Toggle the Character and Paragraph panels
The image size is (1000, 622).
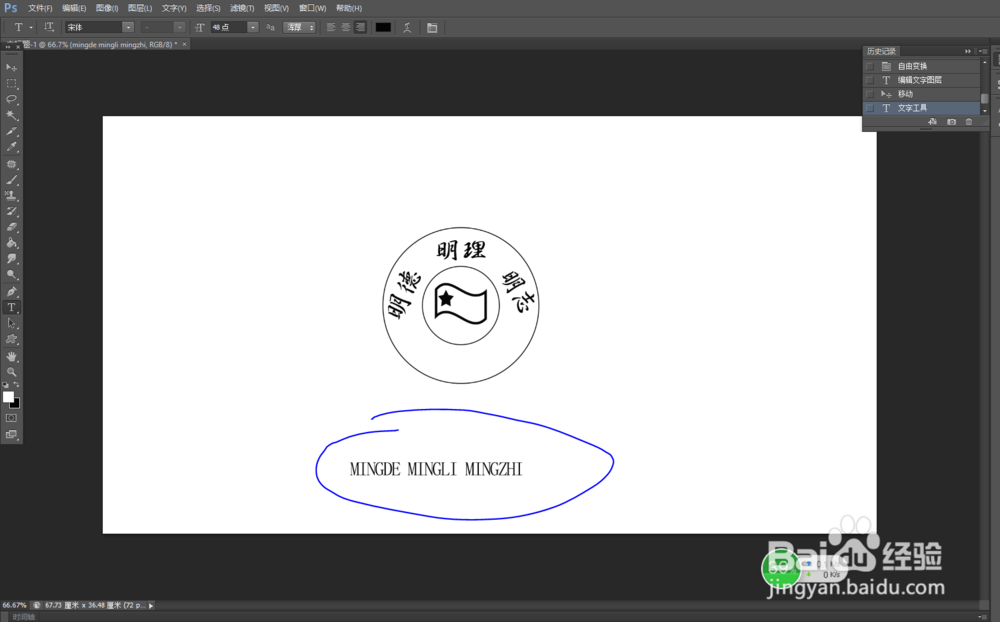coord(432,27)
